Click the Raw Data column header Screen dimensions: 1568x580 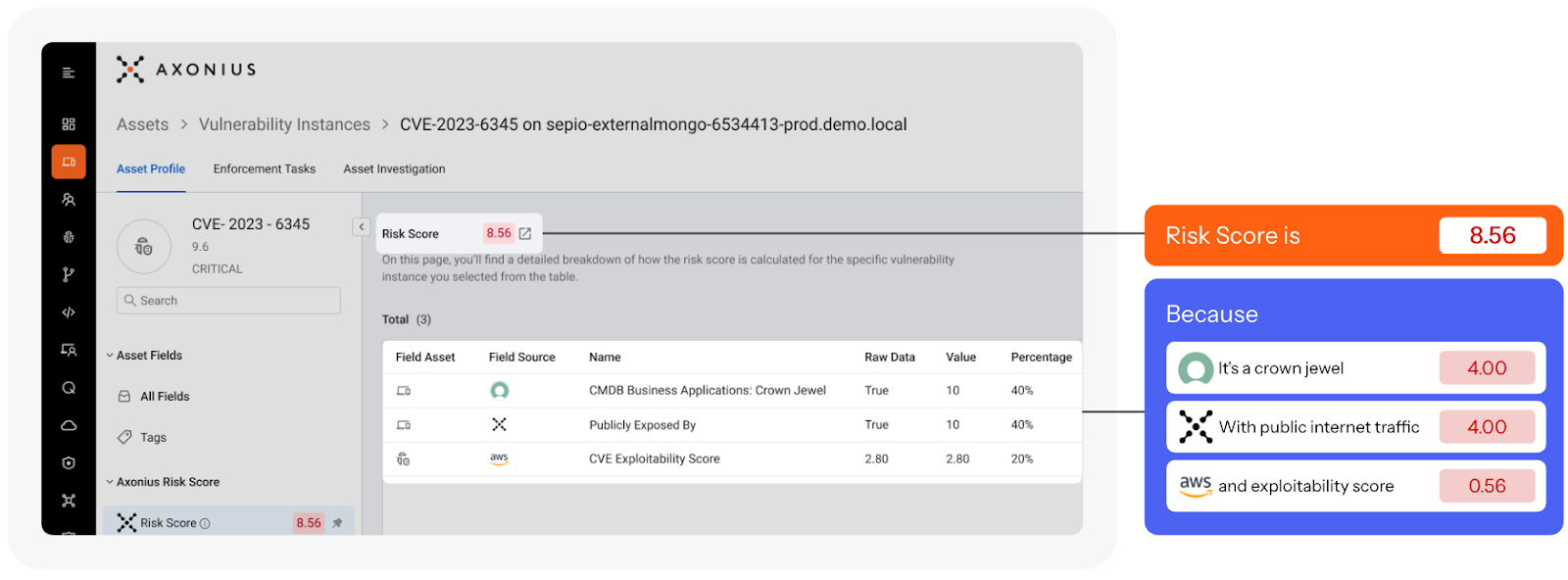click(x=890, y=357)
